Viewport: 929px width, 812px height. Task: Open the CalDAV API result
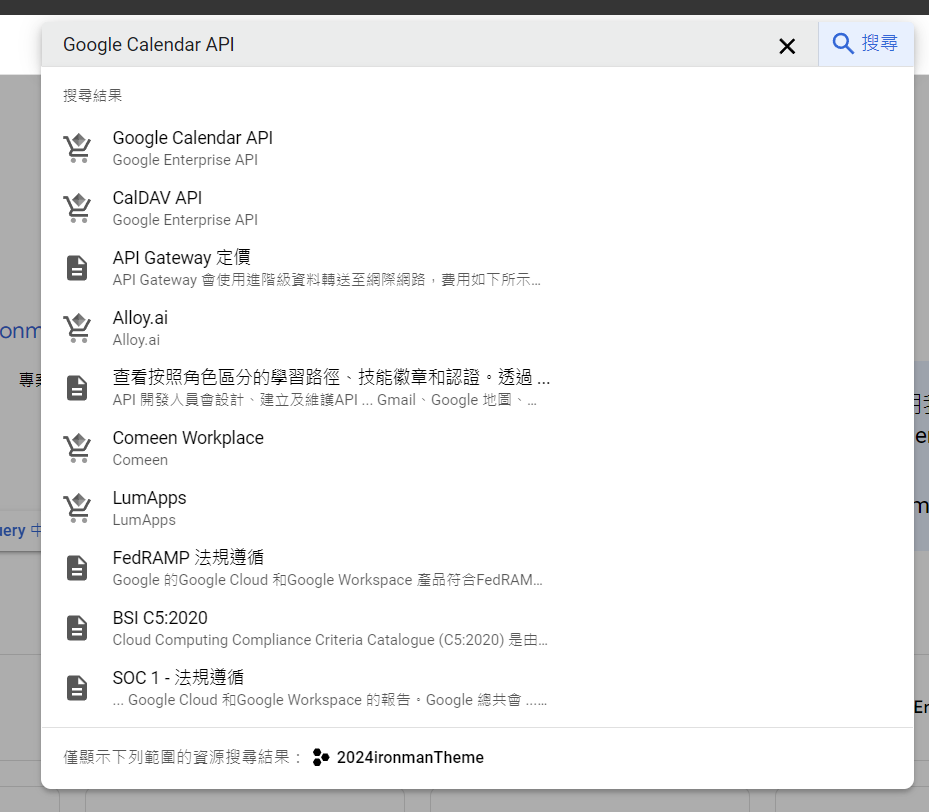[157, 197]
